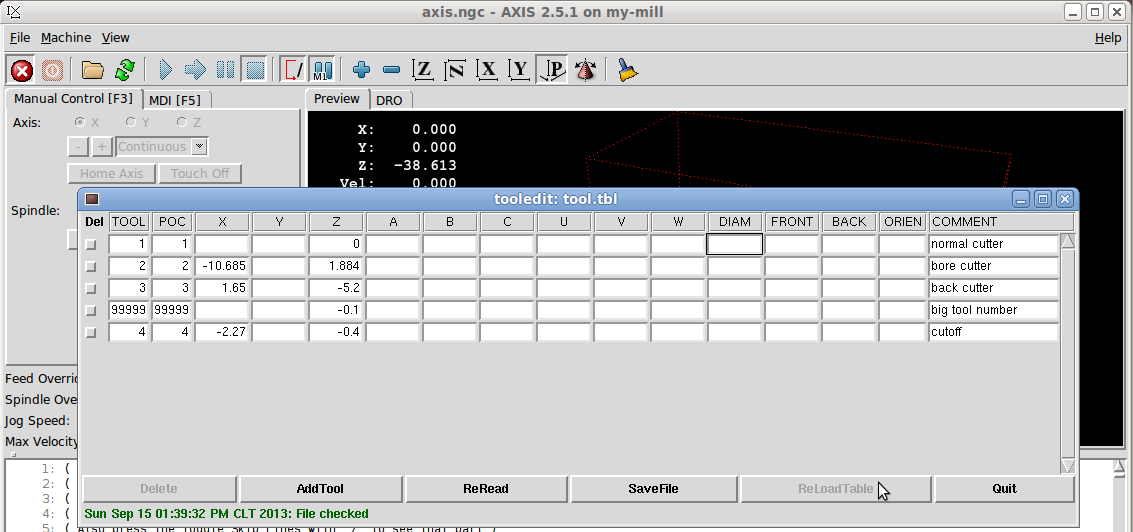
Task: Switch to the MDI [F5] tab
Action: [x=175, y=100]
